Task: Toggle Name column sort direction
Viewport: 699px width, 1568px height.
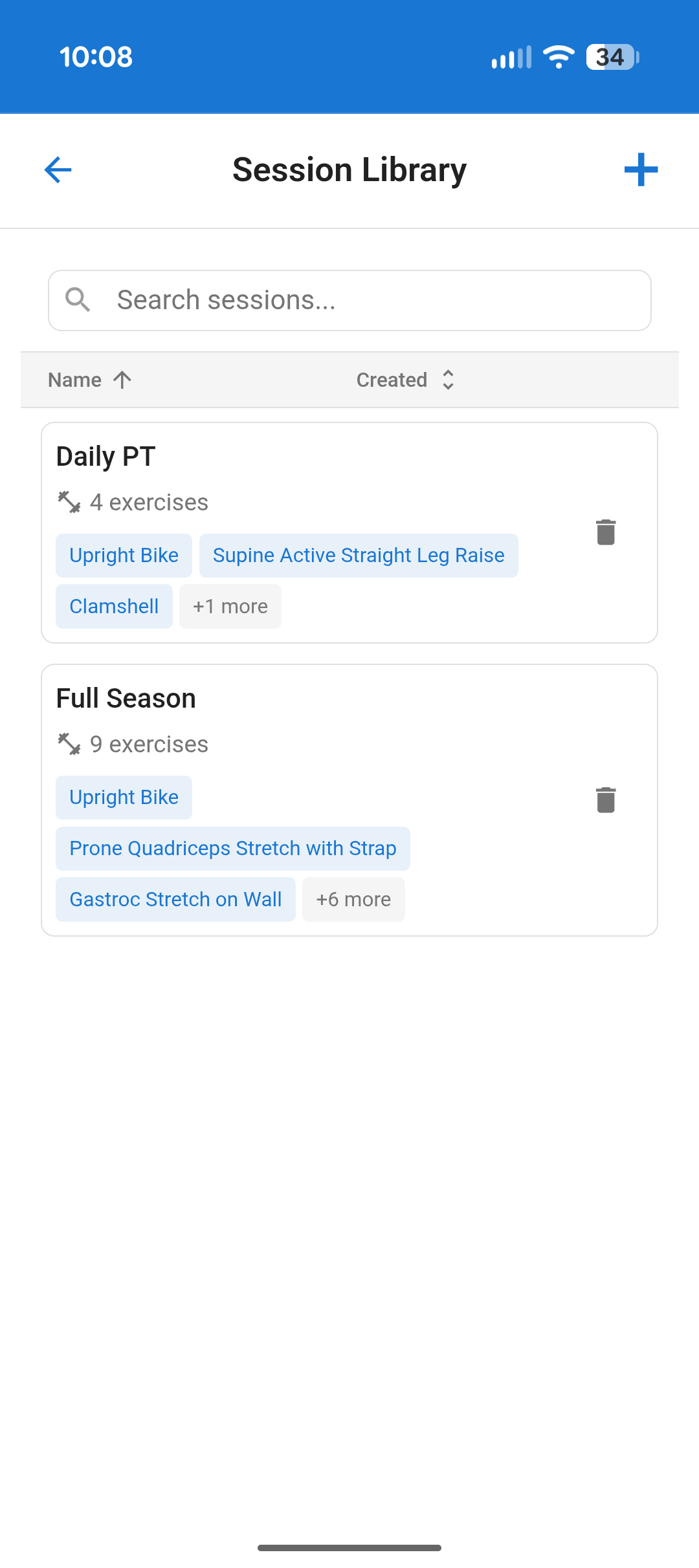Action: tap(90, 380)
